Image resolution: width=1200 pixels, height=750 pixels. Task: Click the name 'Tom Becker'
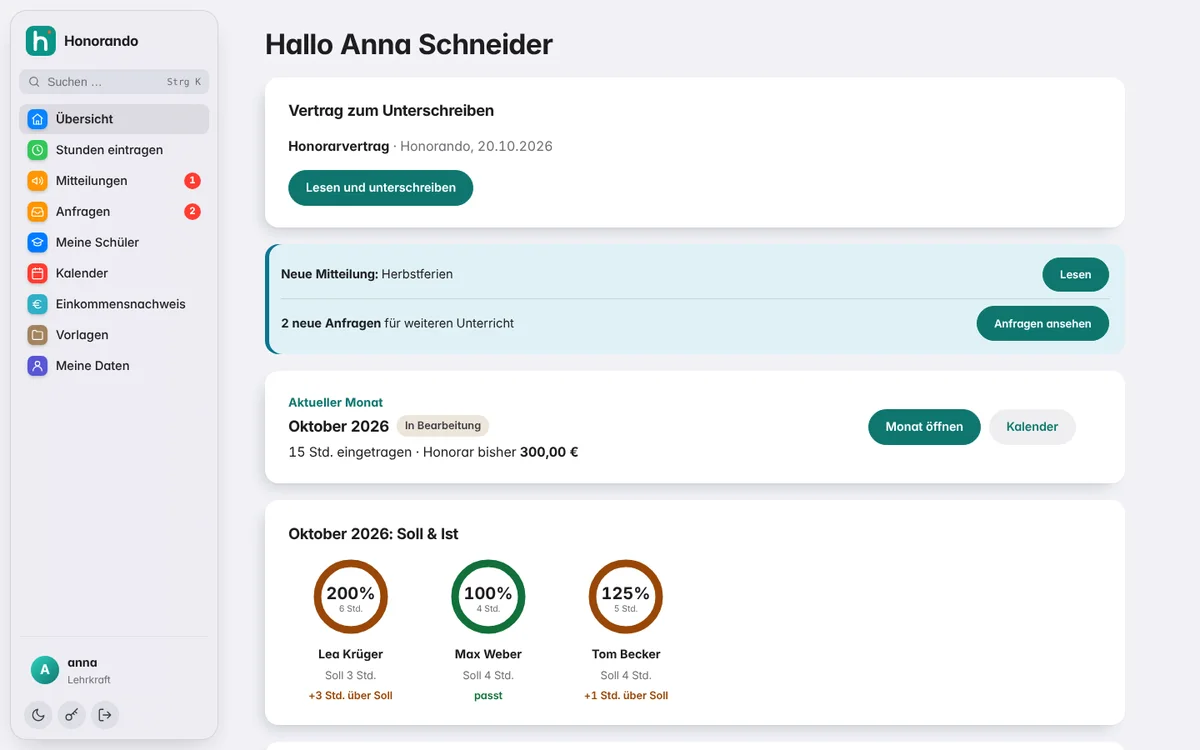click(626, 655)
